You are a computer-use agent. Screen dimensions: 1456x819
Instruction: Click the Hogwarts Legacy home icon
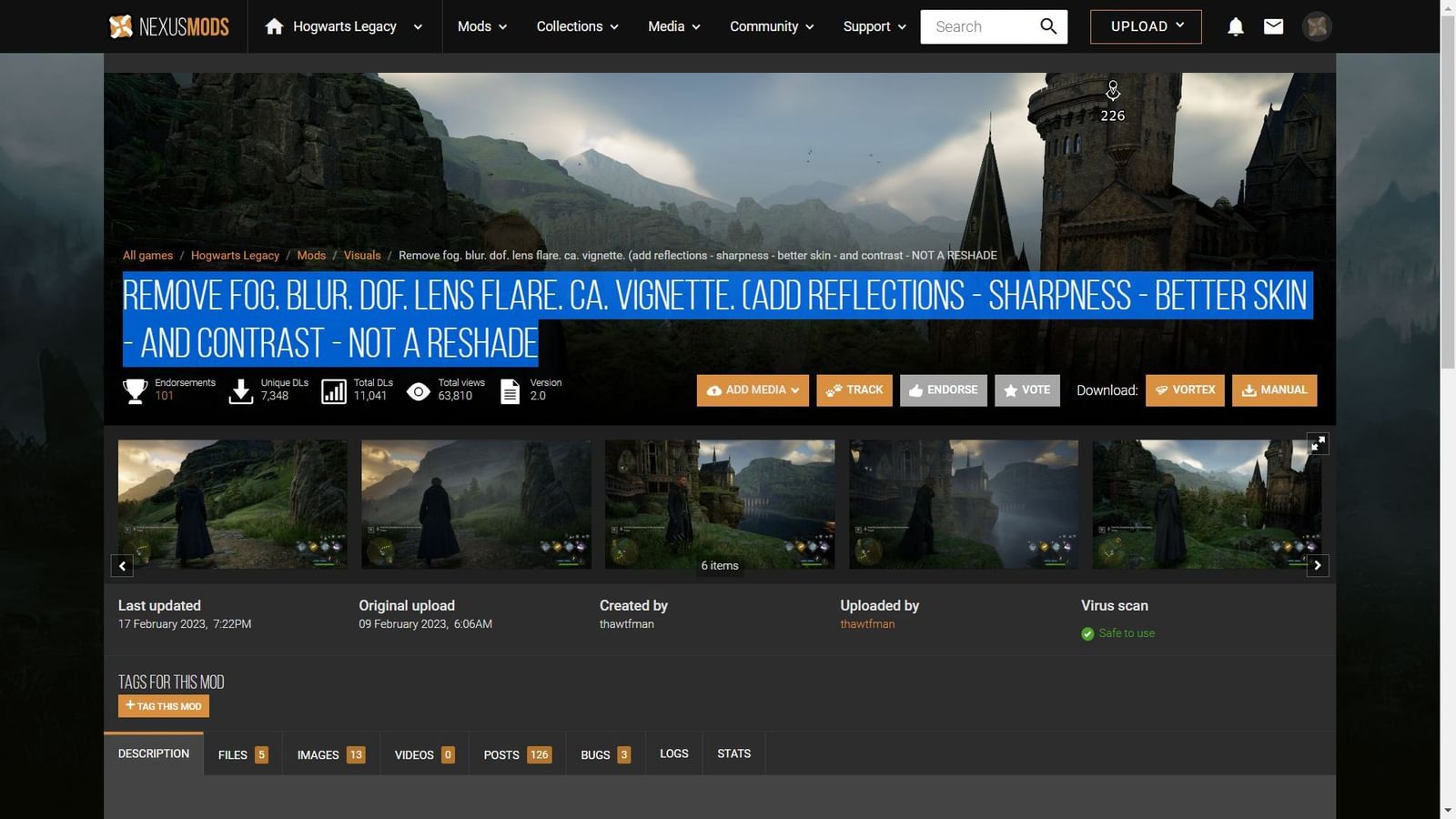274,26
